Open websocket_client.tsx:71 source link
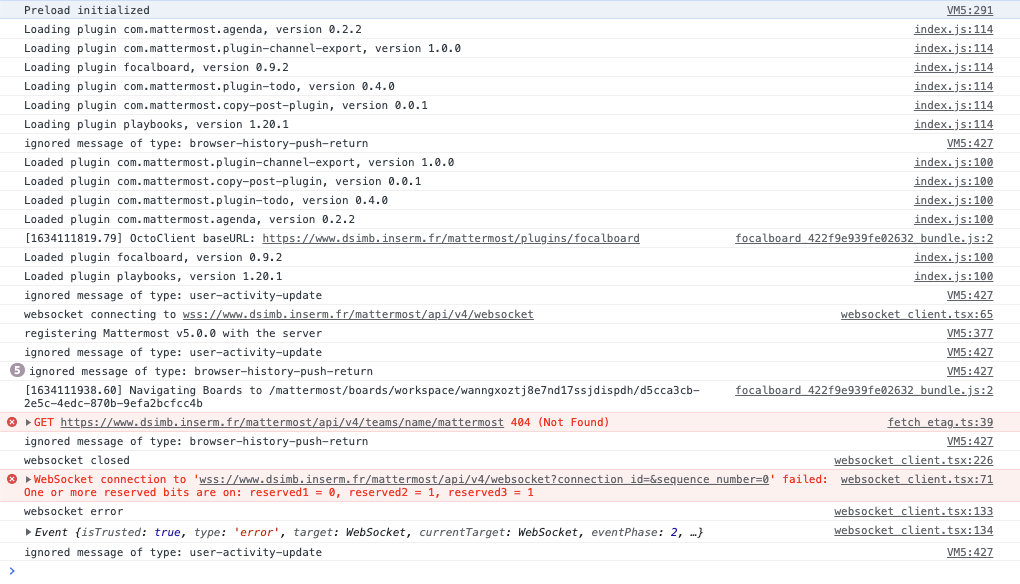 point(917,479)
